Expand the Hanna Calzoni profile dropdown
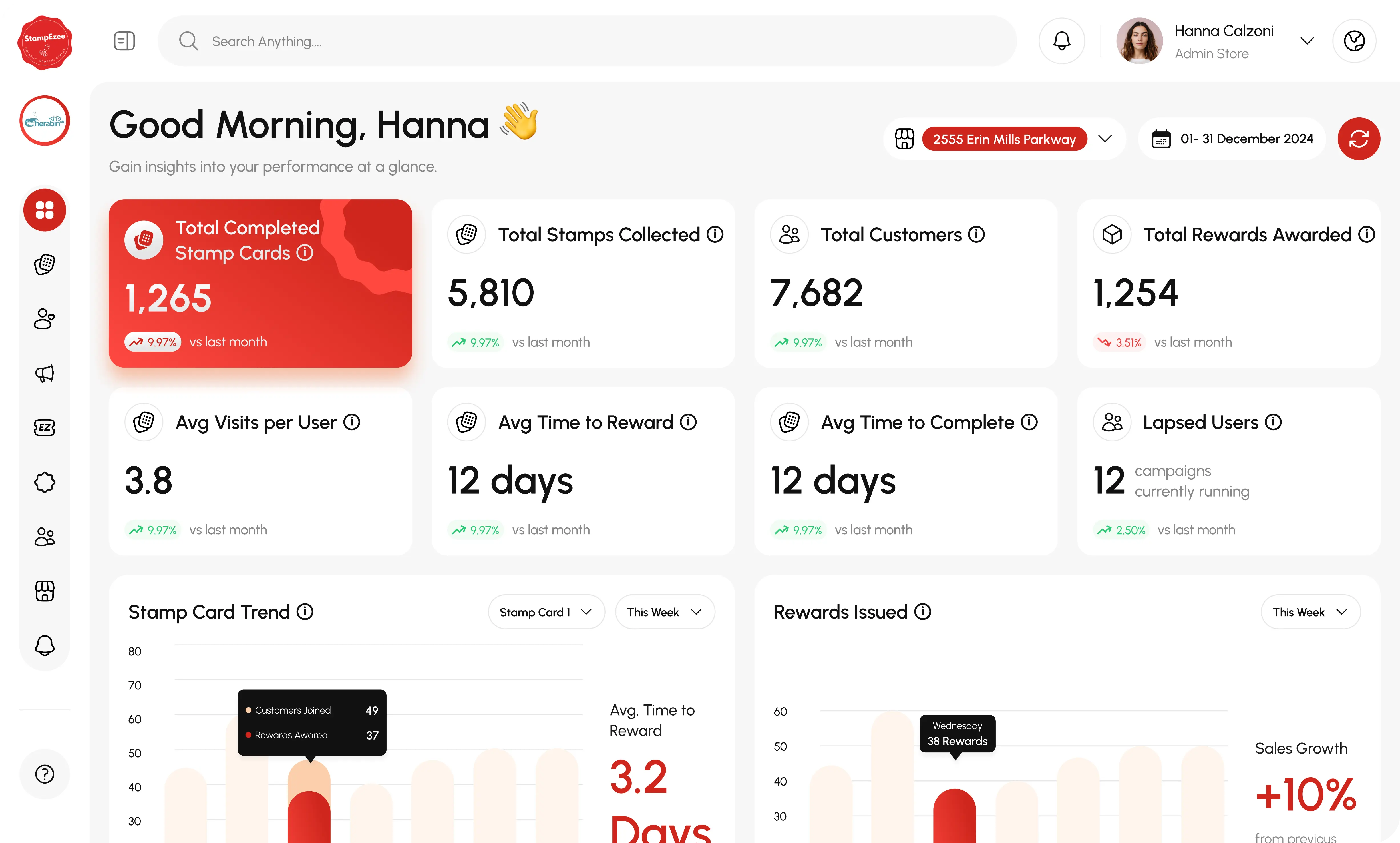Screen dimensions: 1400x843 click(1306, 41)
